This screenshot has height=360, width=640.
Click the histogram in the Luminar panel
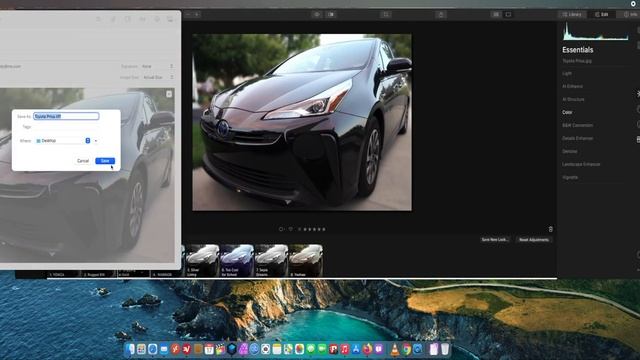(596, 31)
